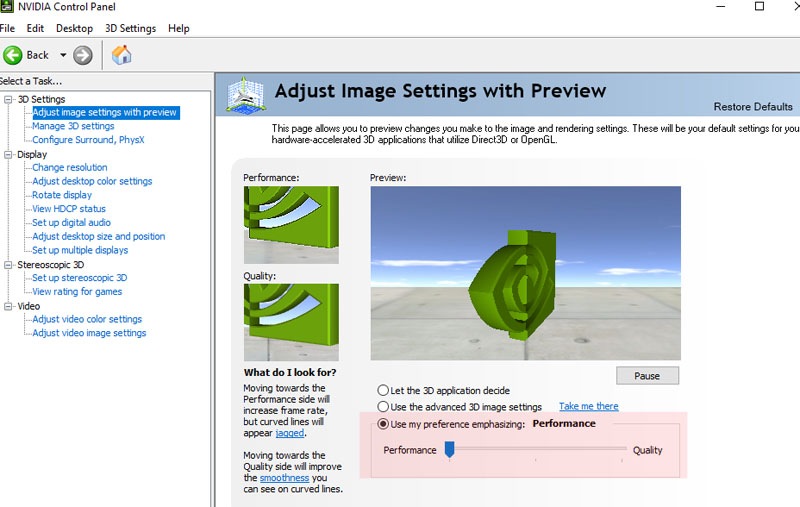Open the Desktop menu
The height and width of the screenshot is (507, 800).
click(x=74, y=29)
